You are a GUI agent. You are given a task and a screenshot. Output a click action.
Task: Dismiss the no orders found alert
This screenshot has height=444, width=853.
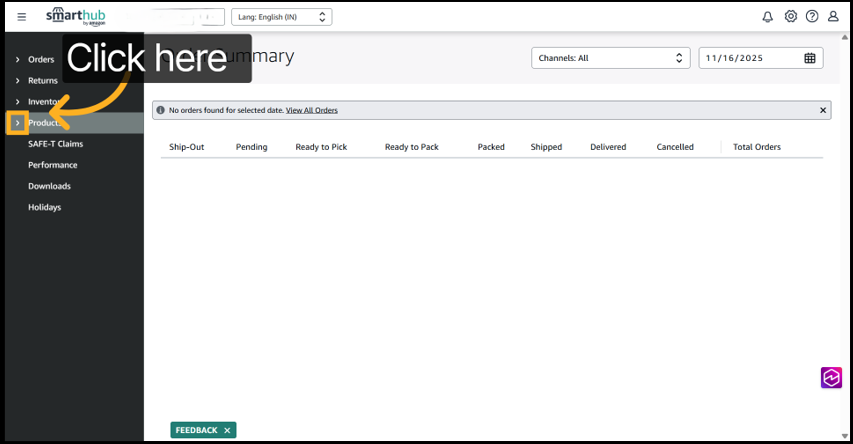point(823,110)
